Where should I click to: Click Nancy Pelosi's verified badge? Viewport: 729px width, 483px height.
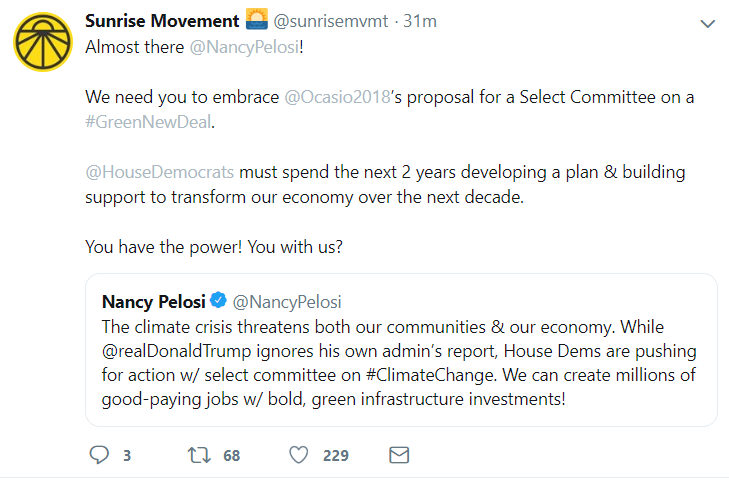[217, 301]
